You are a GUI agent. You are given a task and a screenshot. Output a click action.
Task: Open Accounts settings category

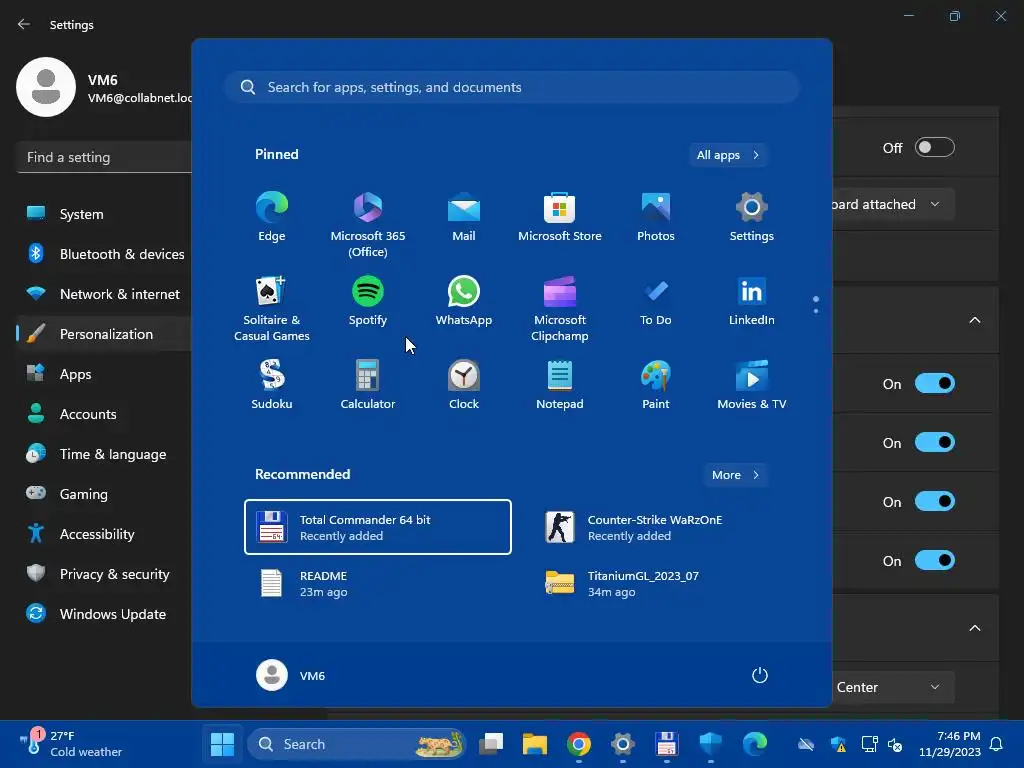(x=104, y=414)
